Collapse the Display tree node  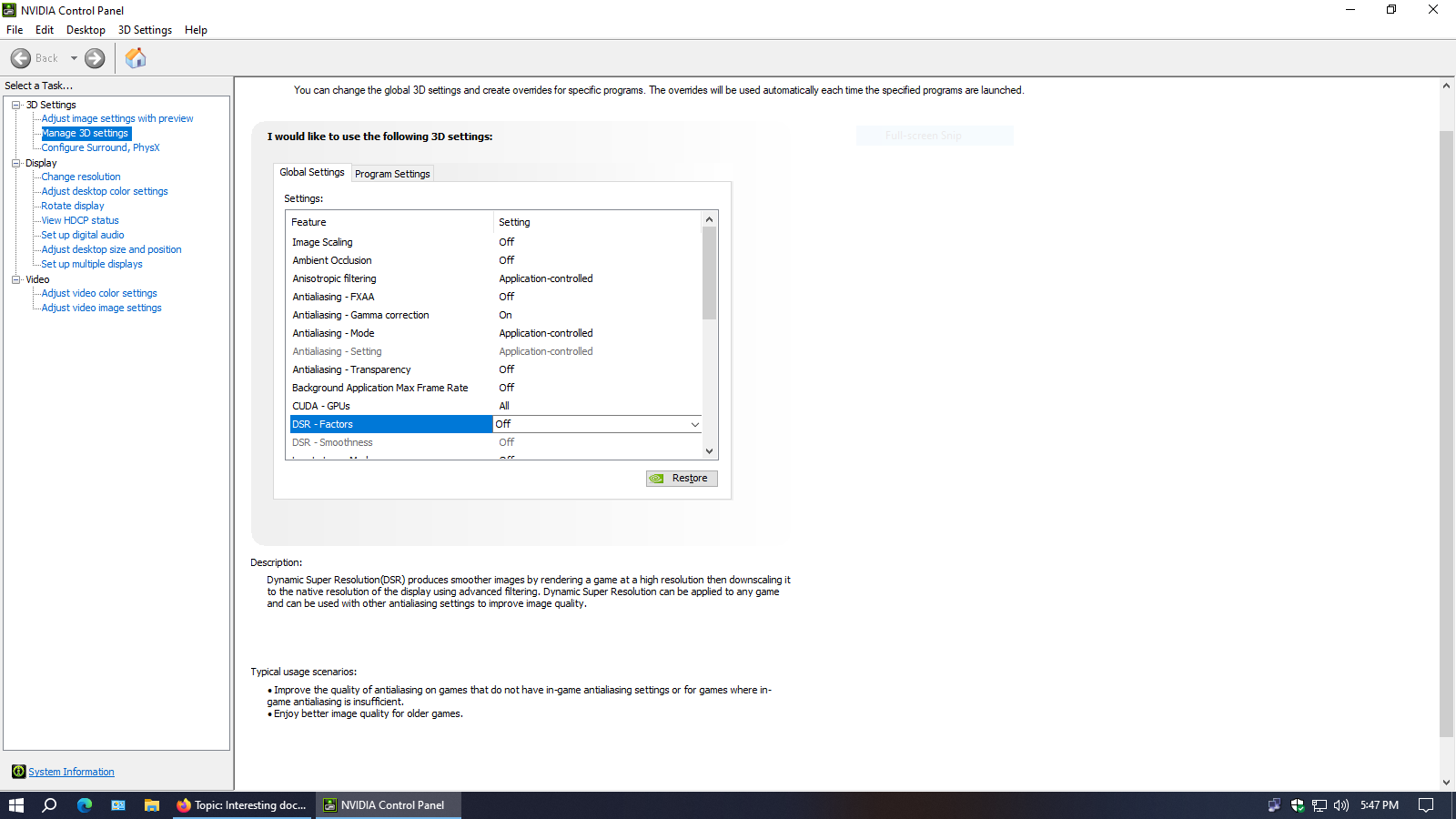tap(15, 163)
